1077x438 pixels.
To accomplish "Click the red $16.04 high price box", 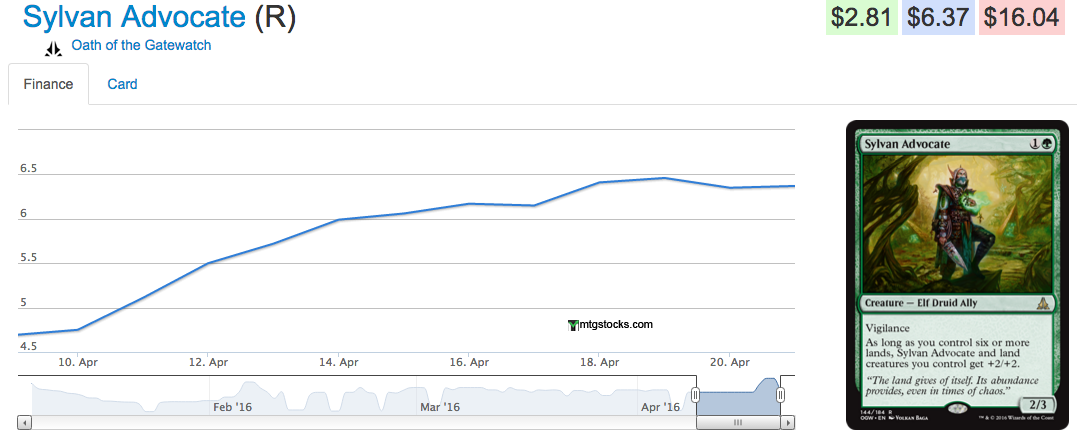I will tap(1021, 17).
